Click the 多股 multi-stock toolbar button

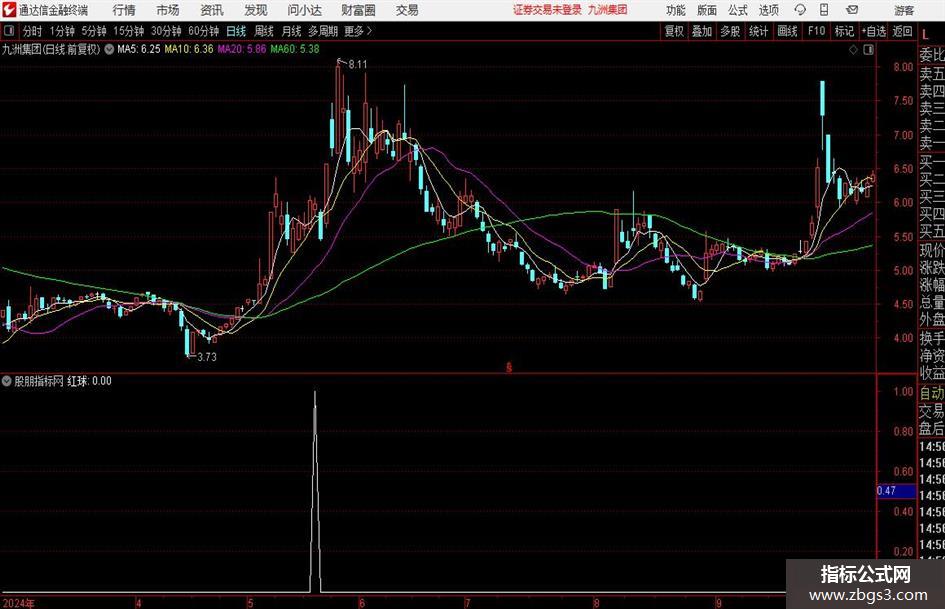(x=730, y=31)
